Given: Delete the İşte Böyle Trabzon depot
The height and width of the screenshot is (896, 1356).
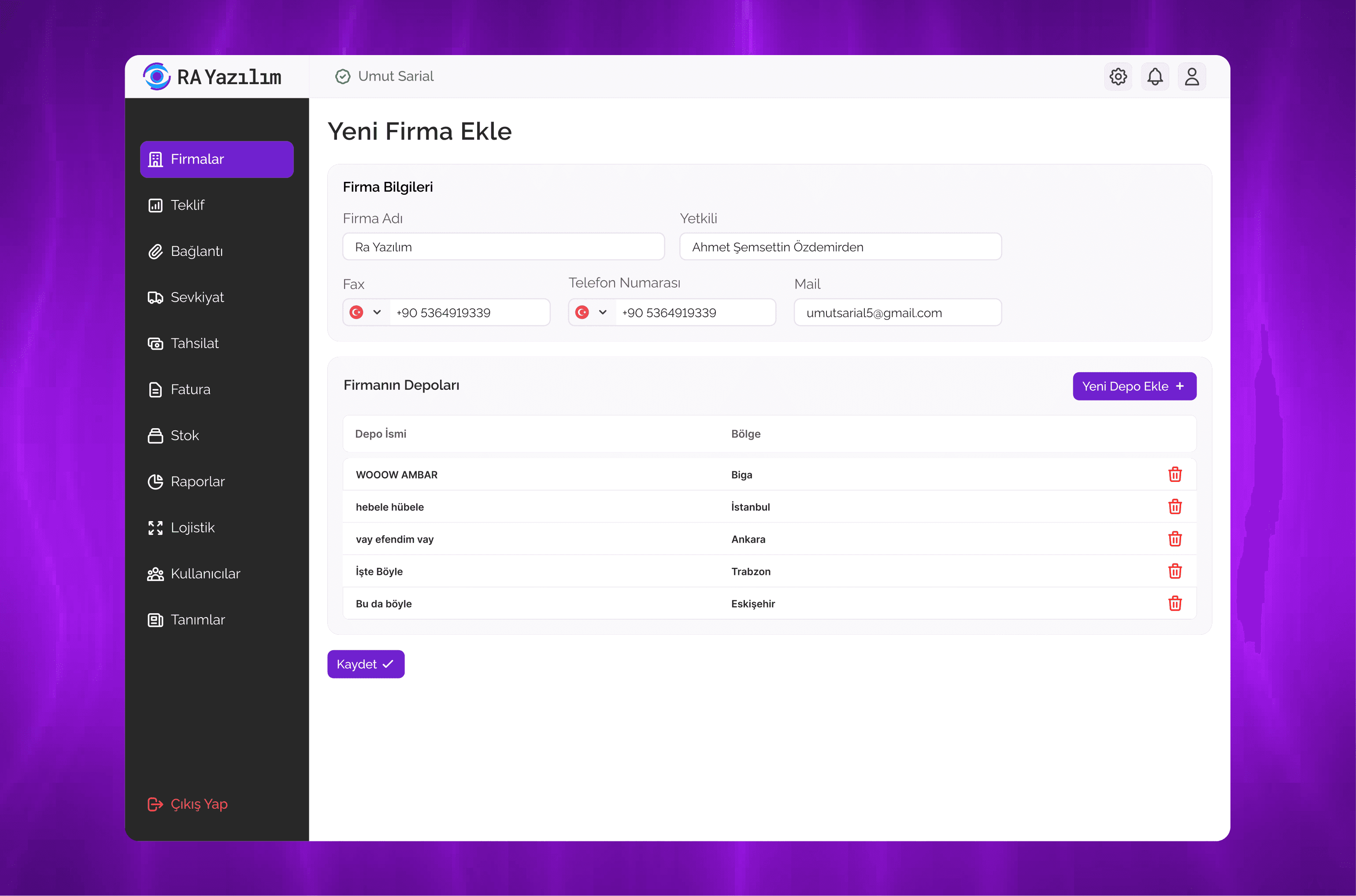Looking at the screenshot, I should [x=1174, y=571].
